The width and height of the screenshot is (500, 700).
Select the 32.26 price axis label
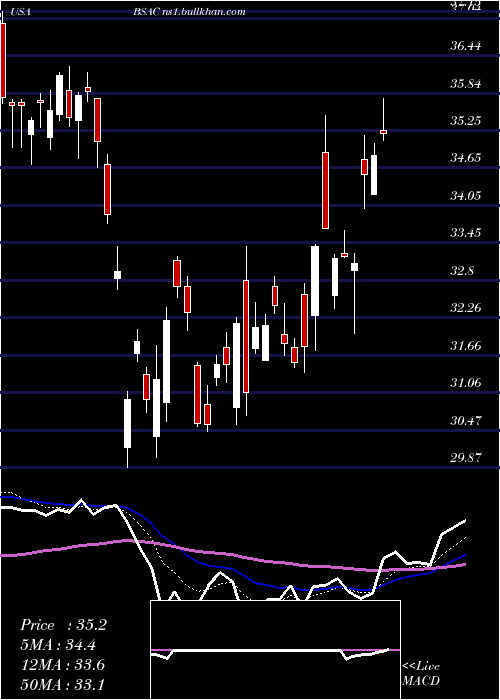click(x=466, y=308)
